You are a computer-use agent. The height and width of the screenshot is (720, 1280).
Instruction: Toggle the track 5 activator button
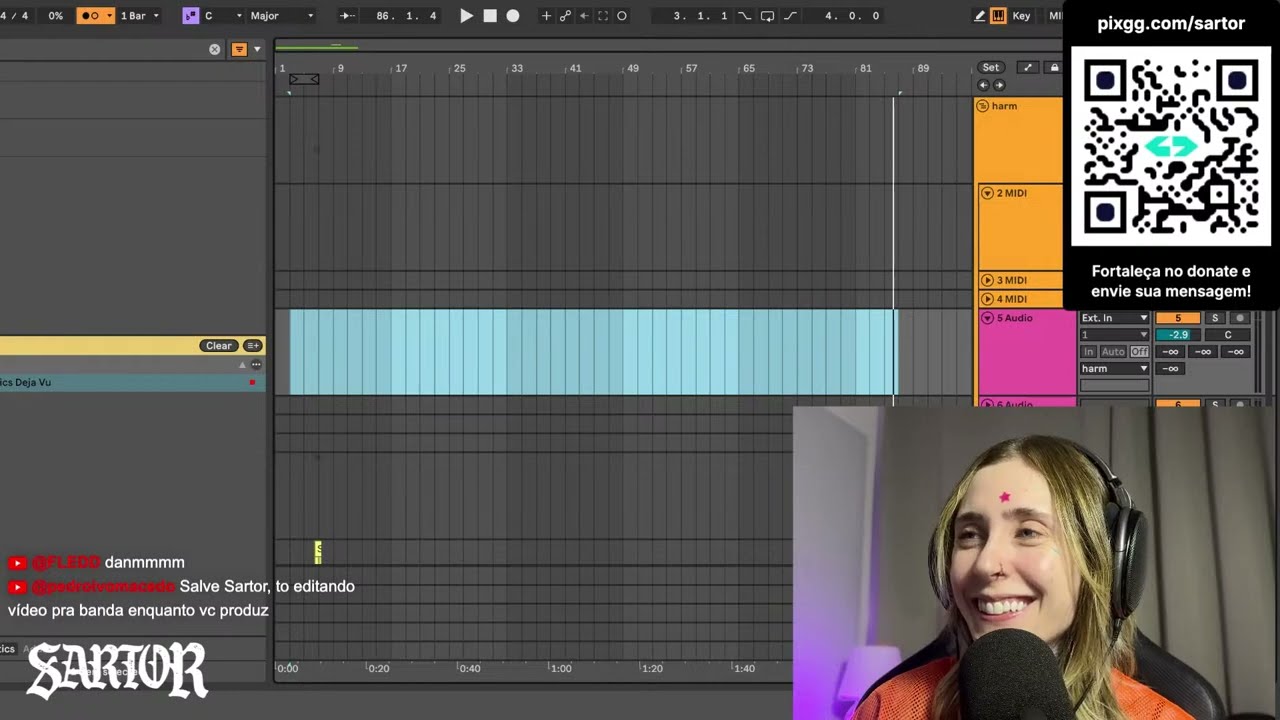pos(1177,318)
